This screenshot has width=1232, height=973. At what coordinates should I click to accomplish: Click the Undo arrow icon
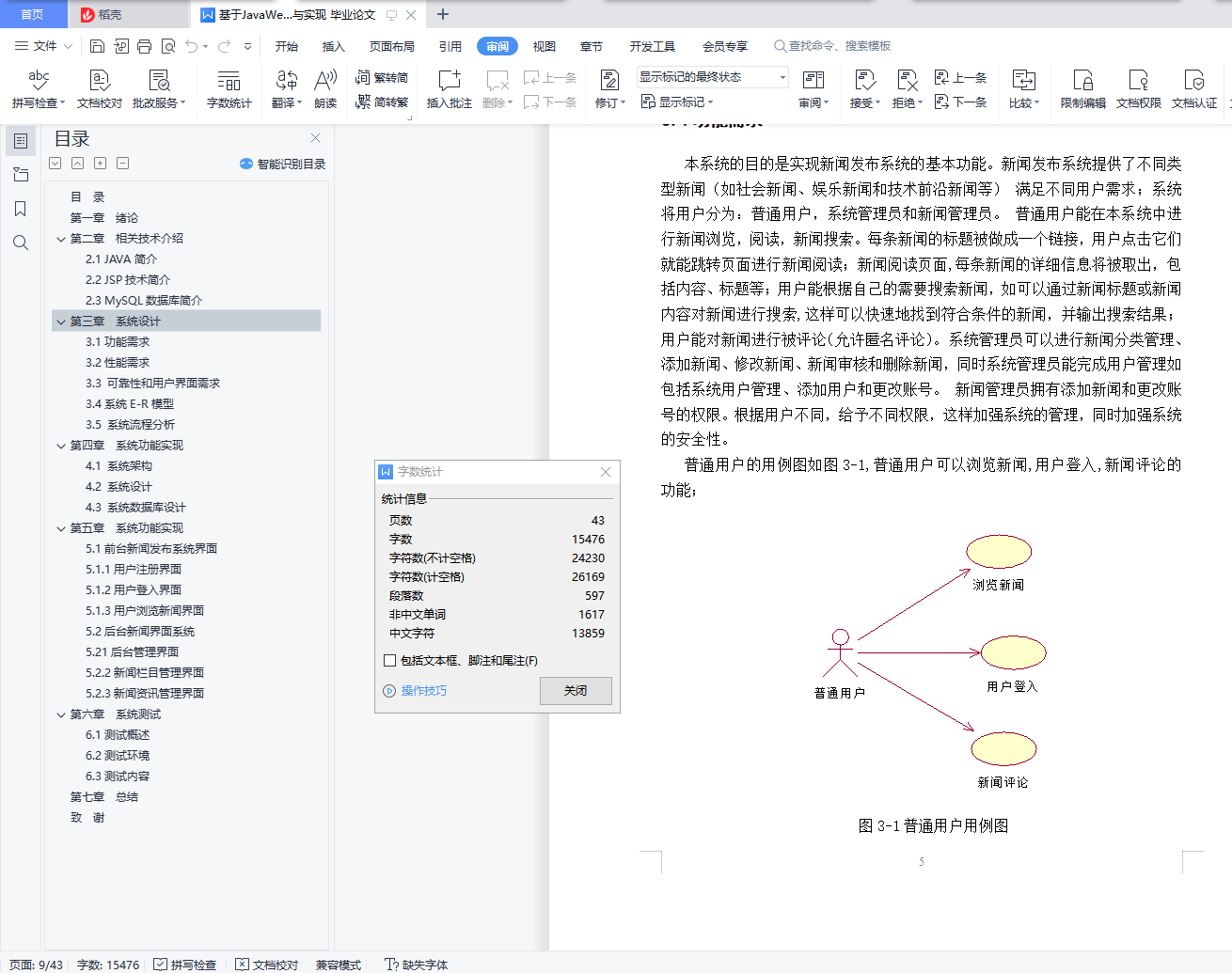192,46
